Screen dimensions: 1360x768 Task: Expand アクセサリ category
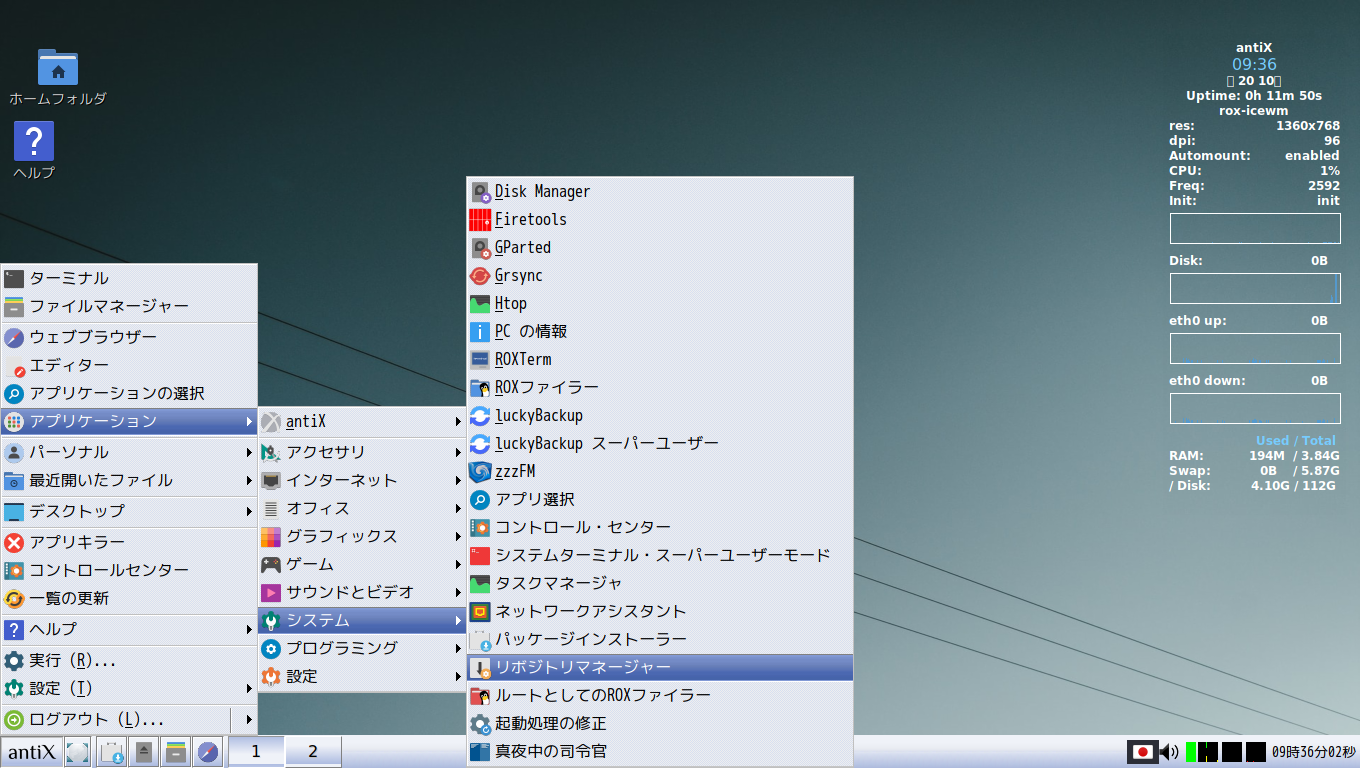click(x=362, y=453)
